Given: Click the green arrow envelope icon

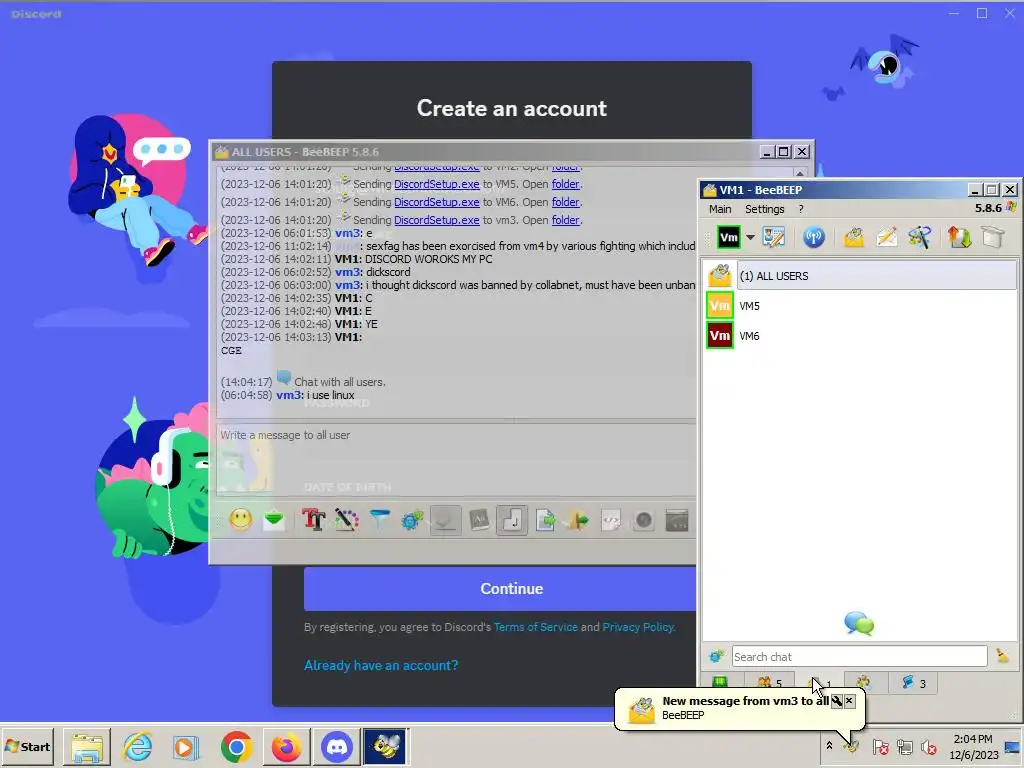Looking at the screenshot, I should pos(274,520).
